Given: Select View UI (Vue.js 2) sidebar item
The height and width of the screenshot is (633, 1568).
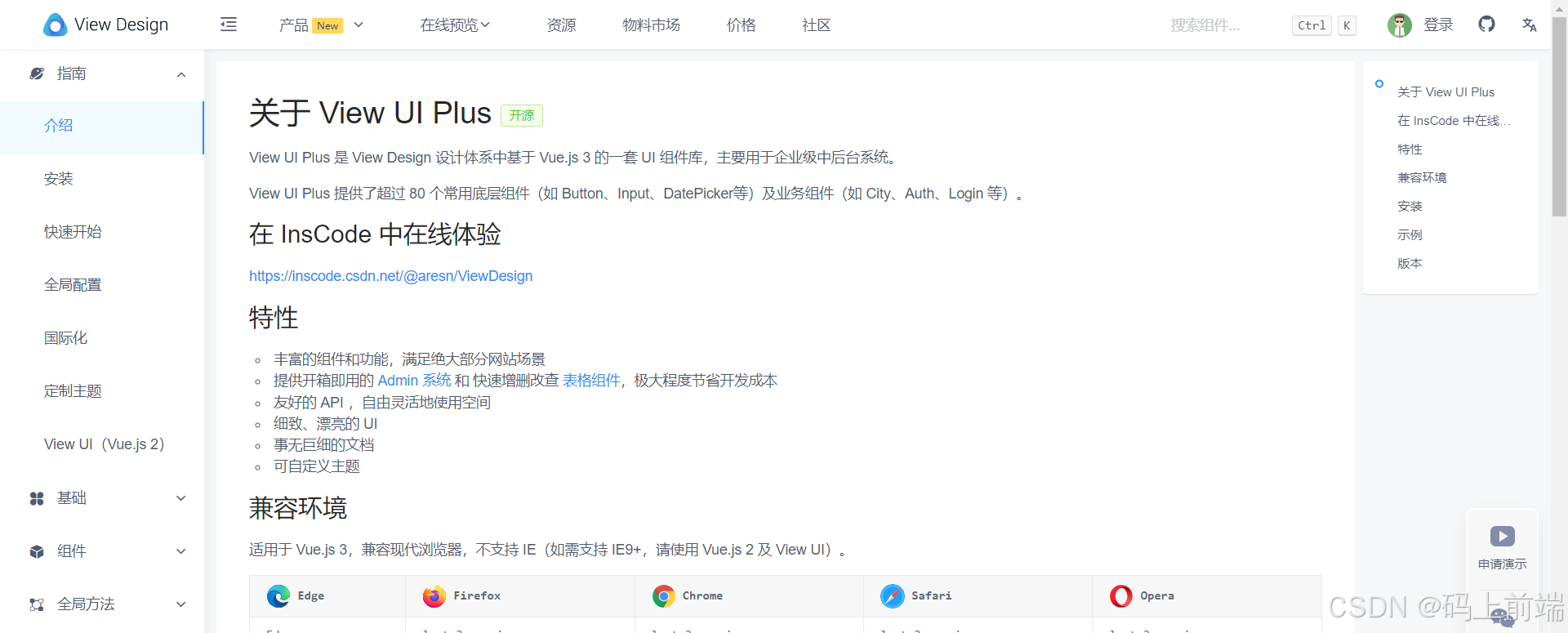Looking at the screenshot, I should point(102,444).
